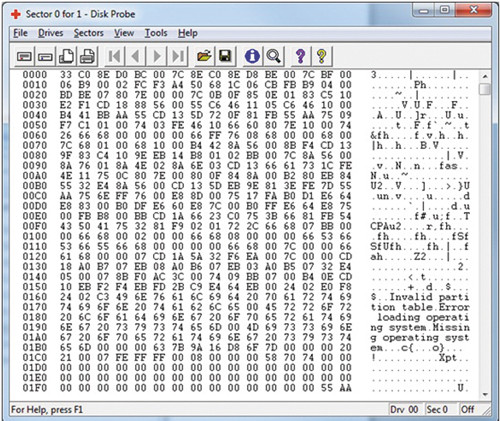Click offset label 01F0

point(35,388)
